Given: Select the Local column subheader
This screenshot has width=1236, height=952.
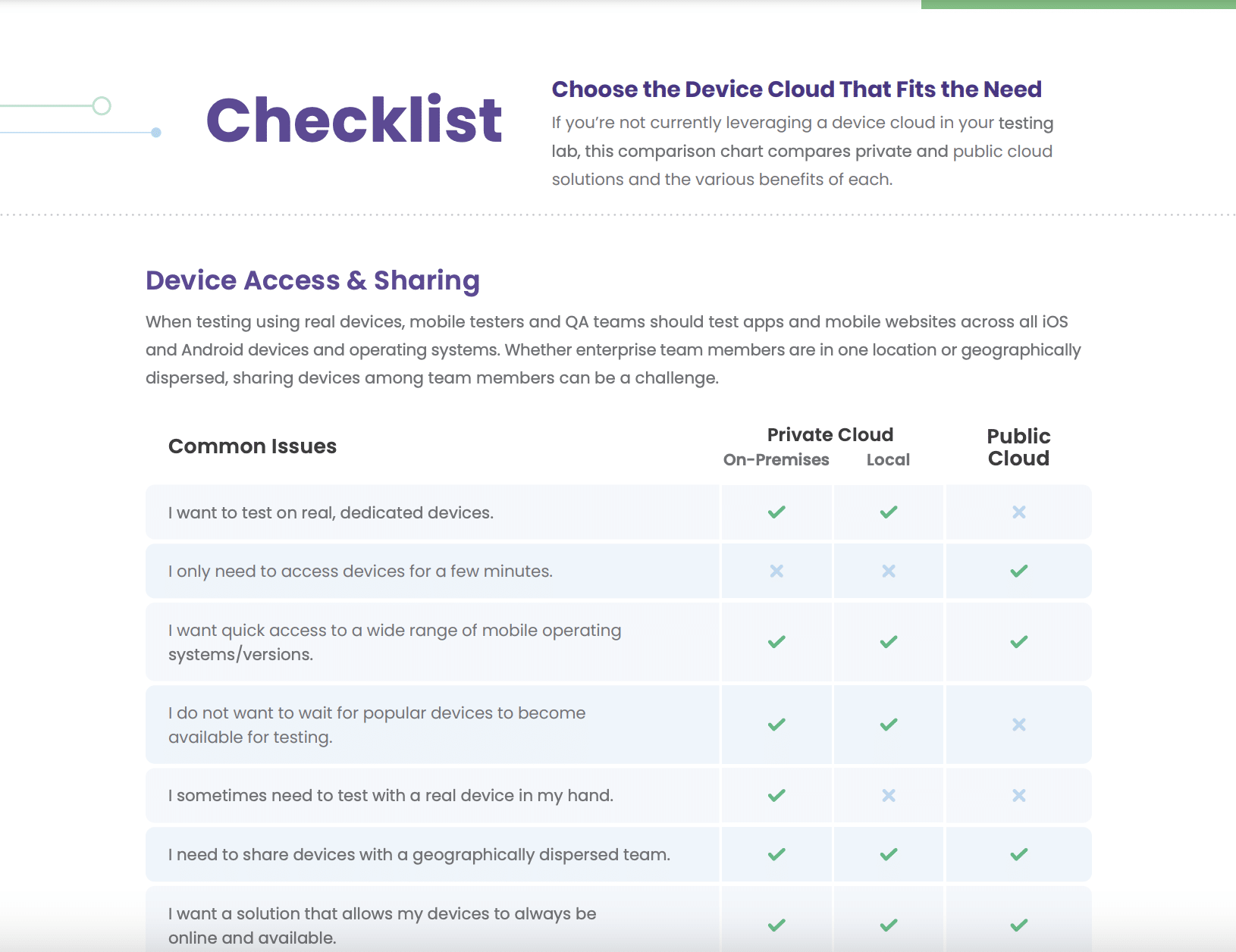Looking at the screenshot, I should click(x=888, y=460).
